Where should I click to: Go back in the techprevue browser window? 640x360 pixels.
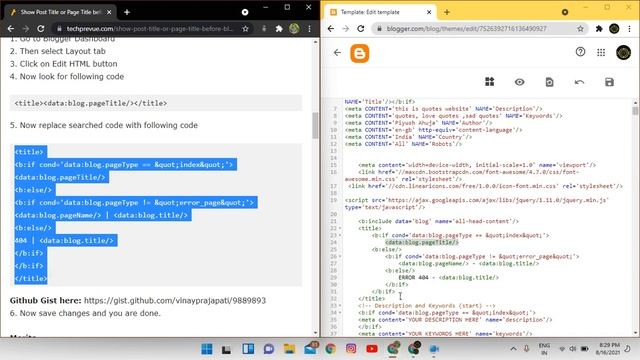point(11,29)
